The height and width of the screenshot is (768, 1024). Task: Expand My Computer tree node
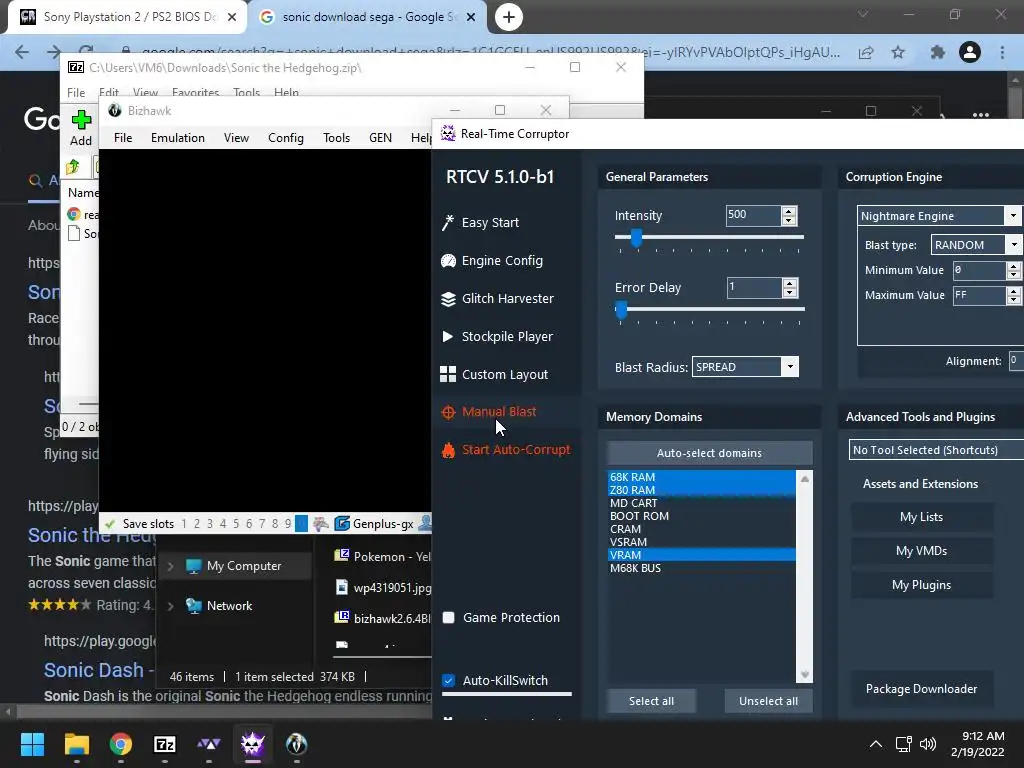pyautogui.click(x=170, y=566)
